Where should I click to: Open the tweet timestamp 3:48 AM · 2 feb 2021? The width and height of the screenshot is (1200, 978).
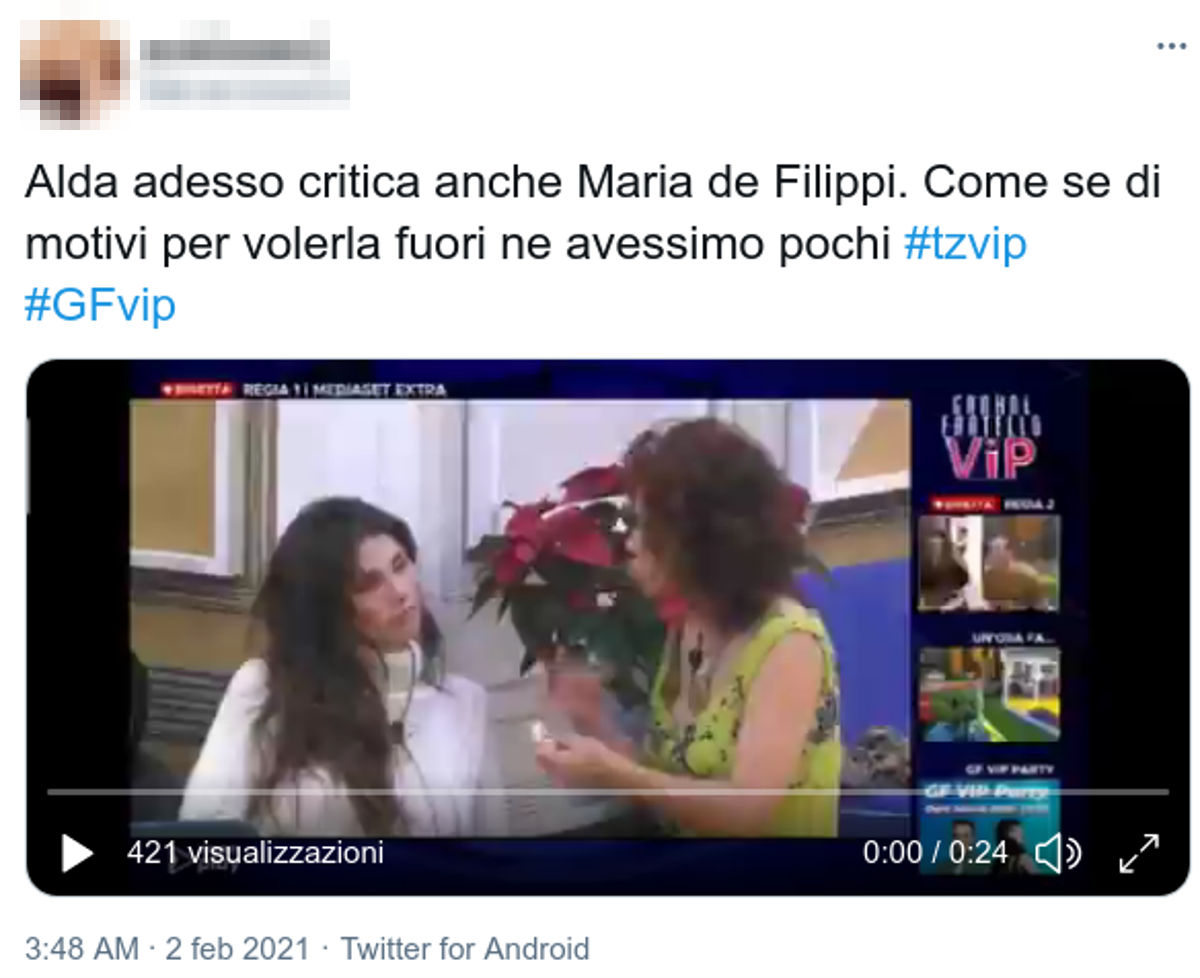[168, 948]
